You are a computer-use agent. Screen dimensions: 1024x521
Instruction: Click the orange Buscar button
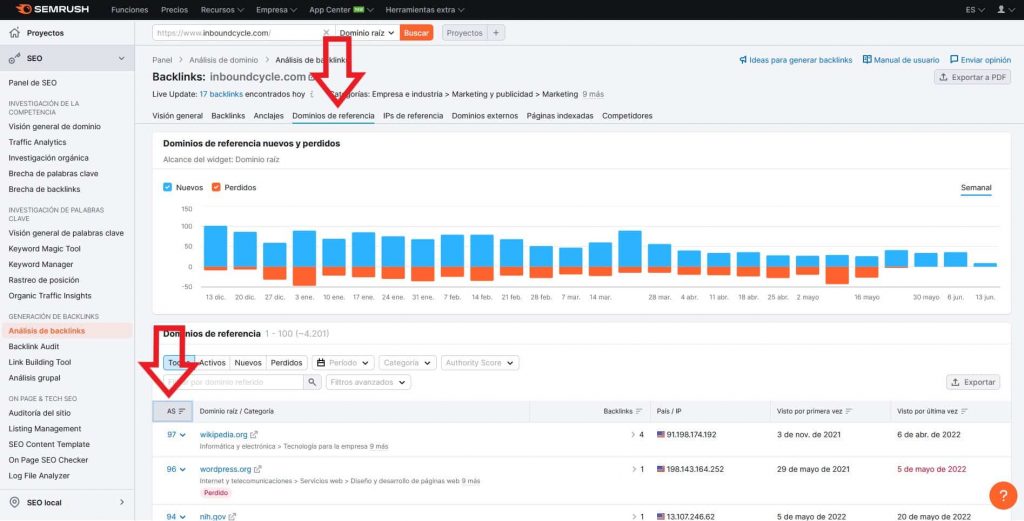pyautogui.click(x=416, y=33)
